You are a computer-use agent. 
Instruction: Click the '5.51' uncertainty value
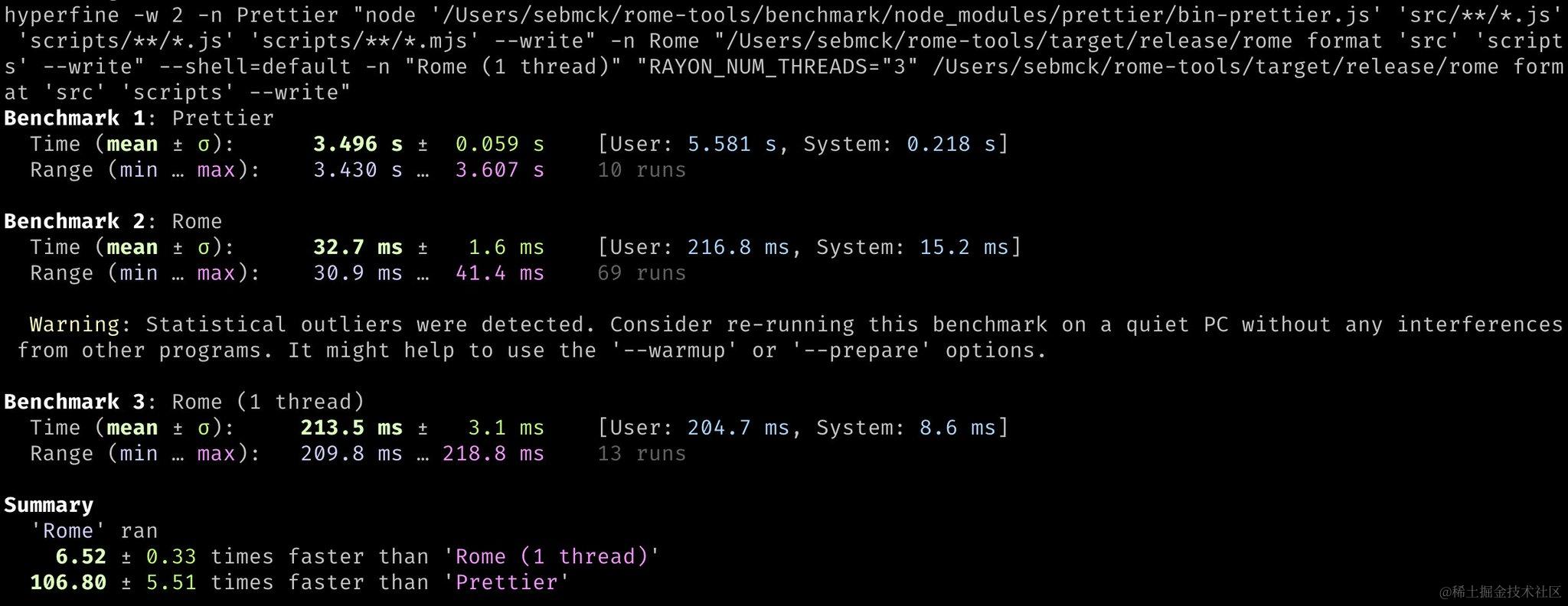[171, 582]
